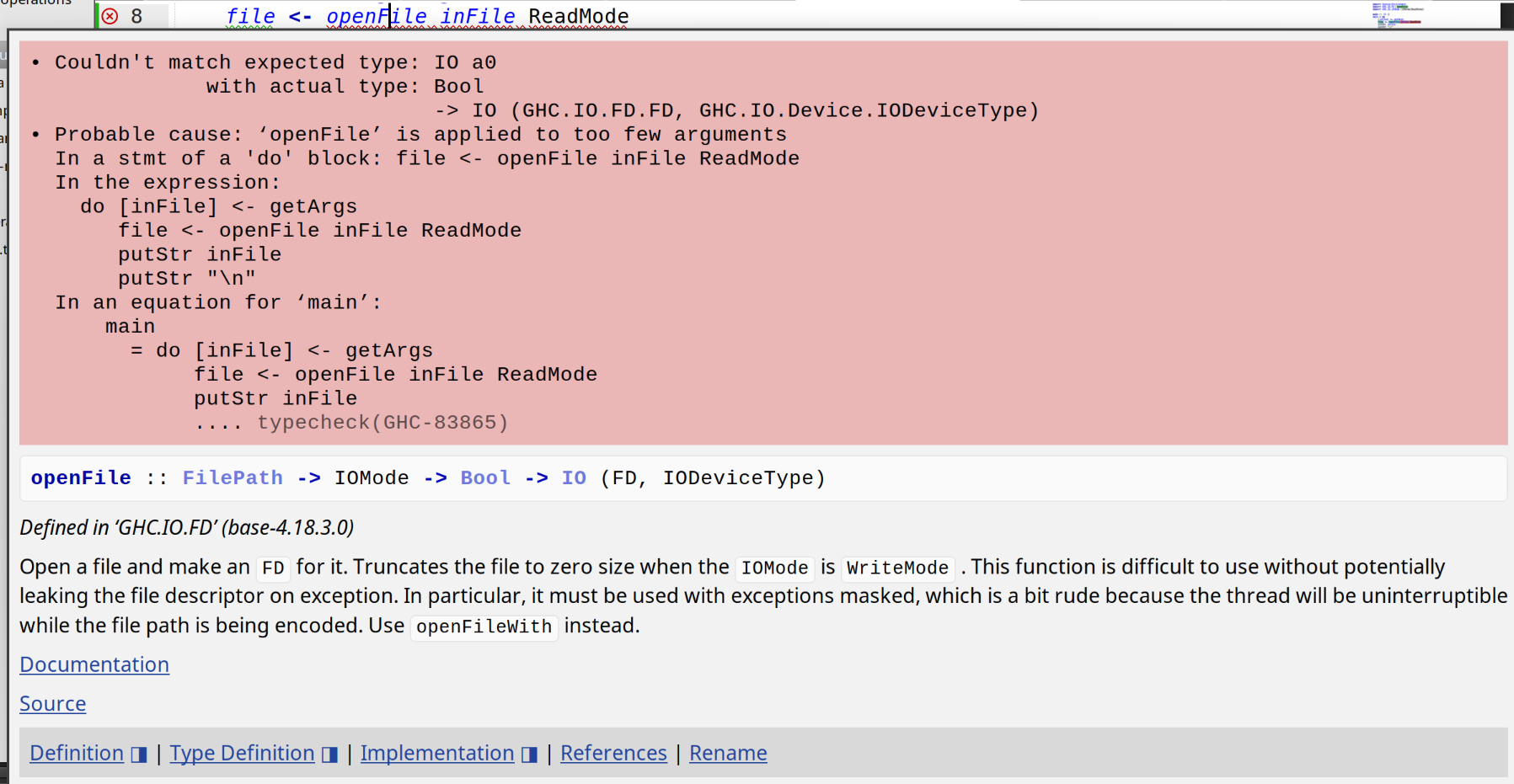
Task: Open the Source link
Action: [x=53, y=703]
